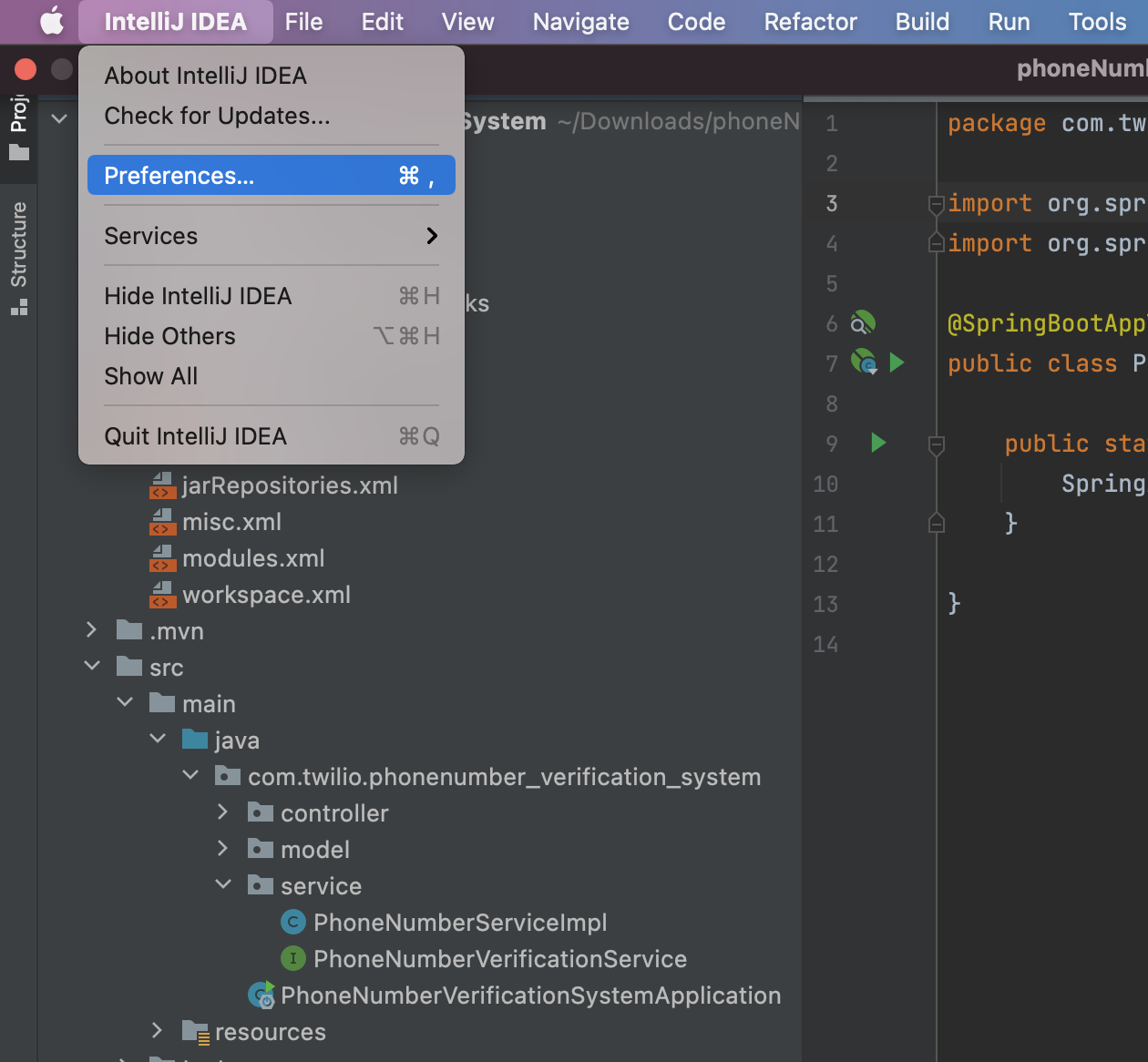
Task: Fold the imports block at line 3
Action: click(x=936, y=204)
